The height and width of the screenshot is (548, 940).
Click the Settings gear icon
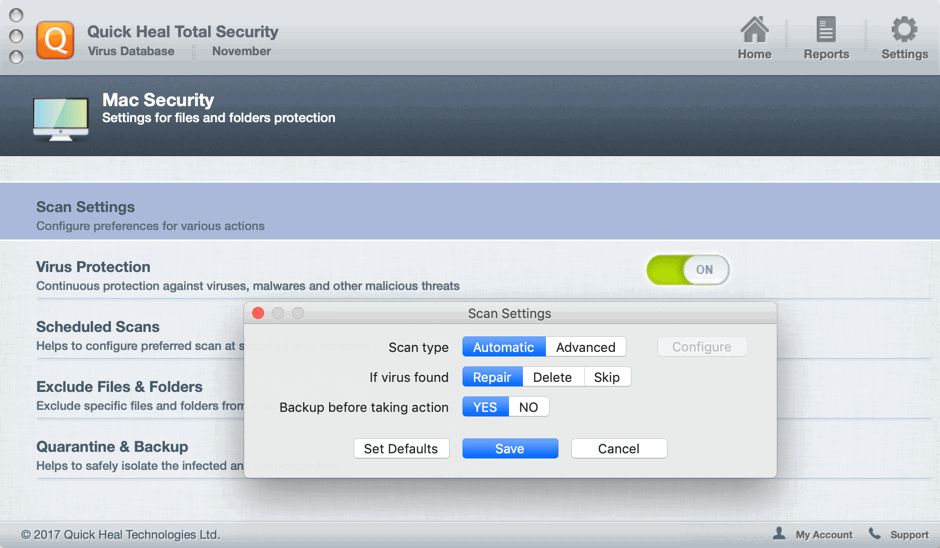coord(904,30)
